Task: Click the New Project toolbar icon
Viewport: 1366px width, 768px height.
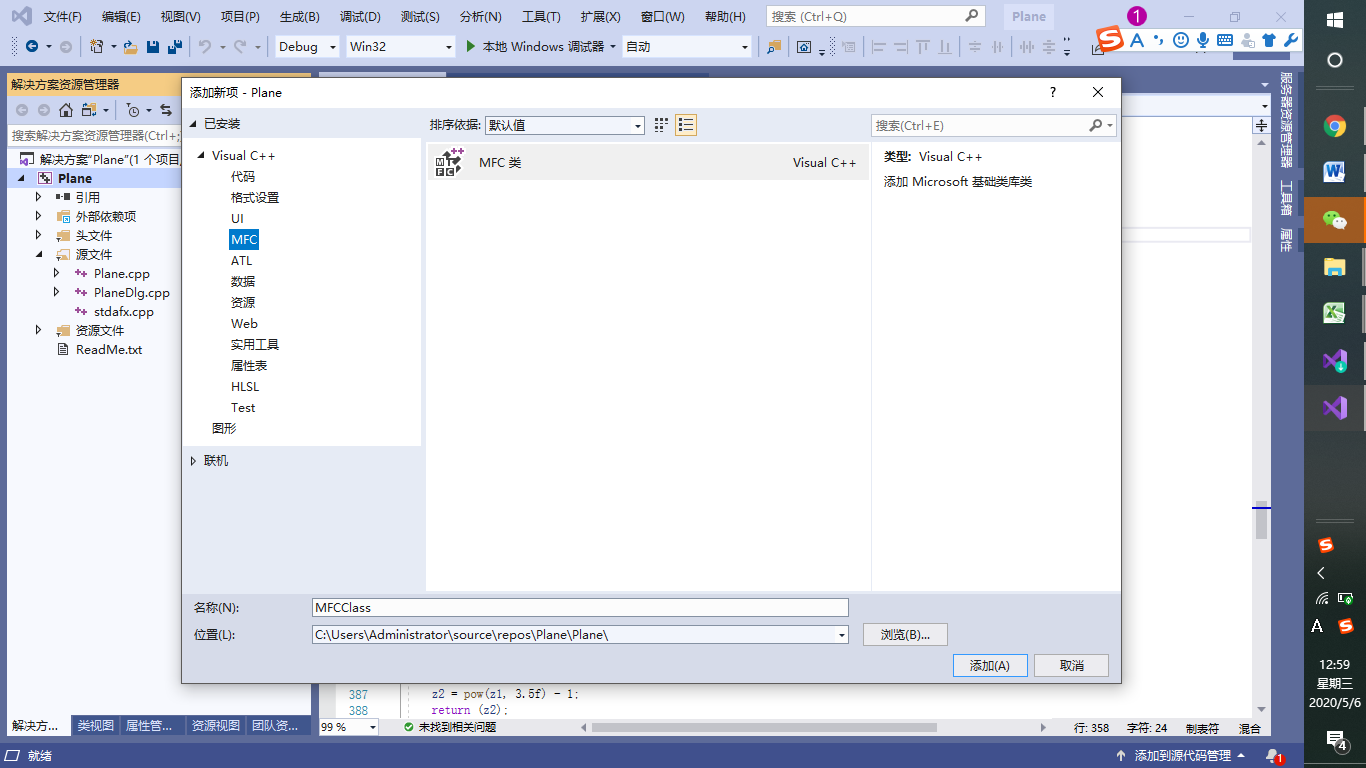Action: click(x=97, y=47)
